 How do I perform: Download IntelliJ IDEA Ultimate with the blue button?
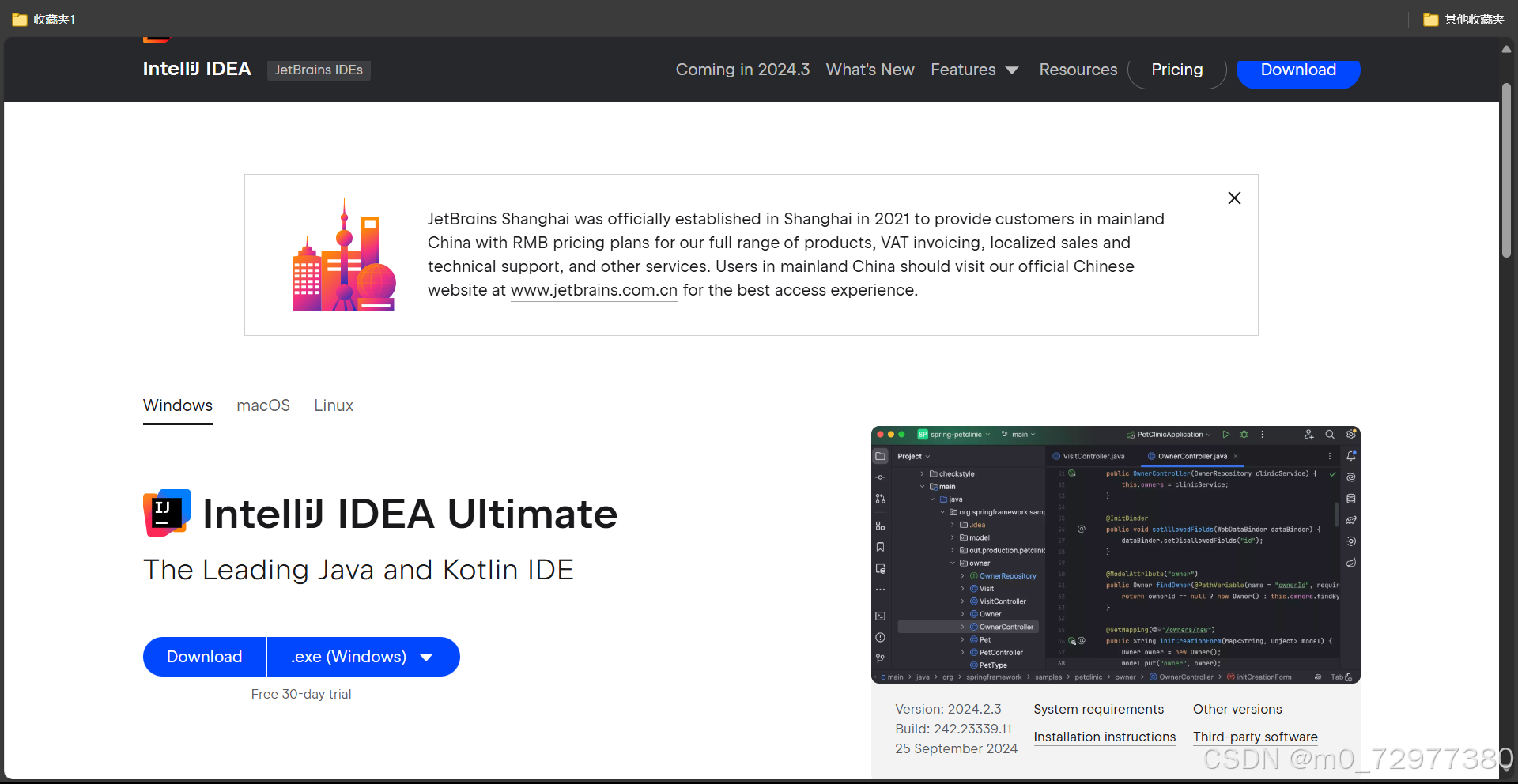point(205,657)
